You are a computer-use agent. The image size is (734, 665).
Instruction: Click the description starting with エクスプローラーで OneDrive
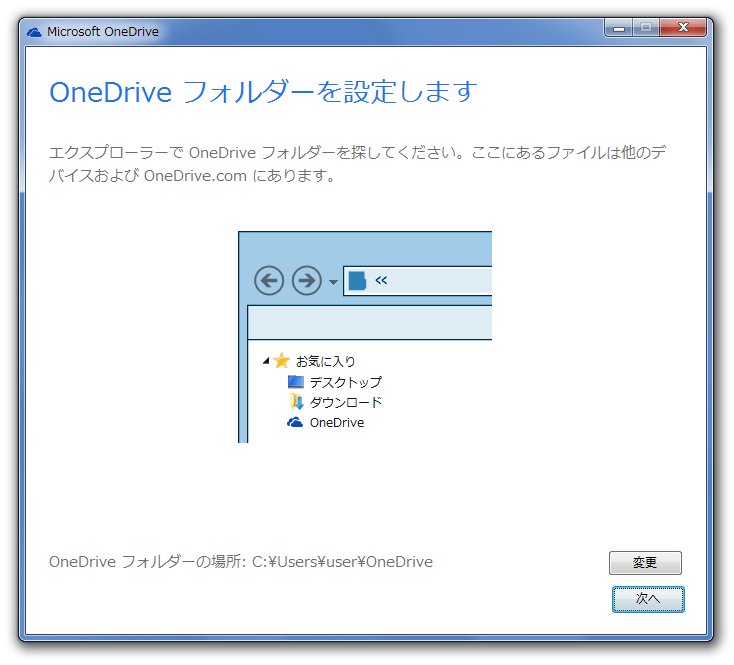click(x=357, y=164)
